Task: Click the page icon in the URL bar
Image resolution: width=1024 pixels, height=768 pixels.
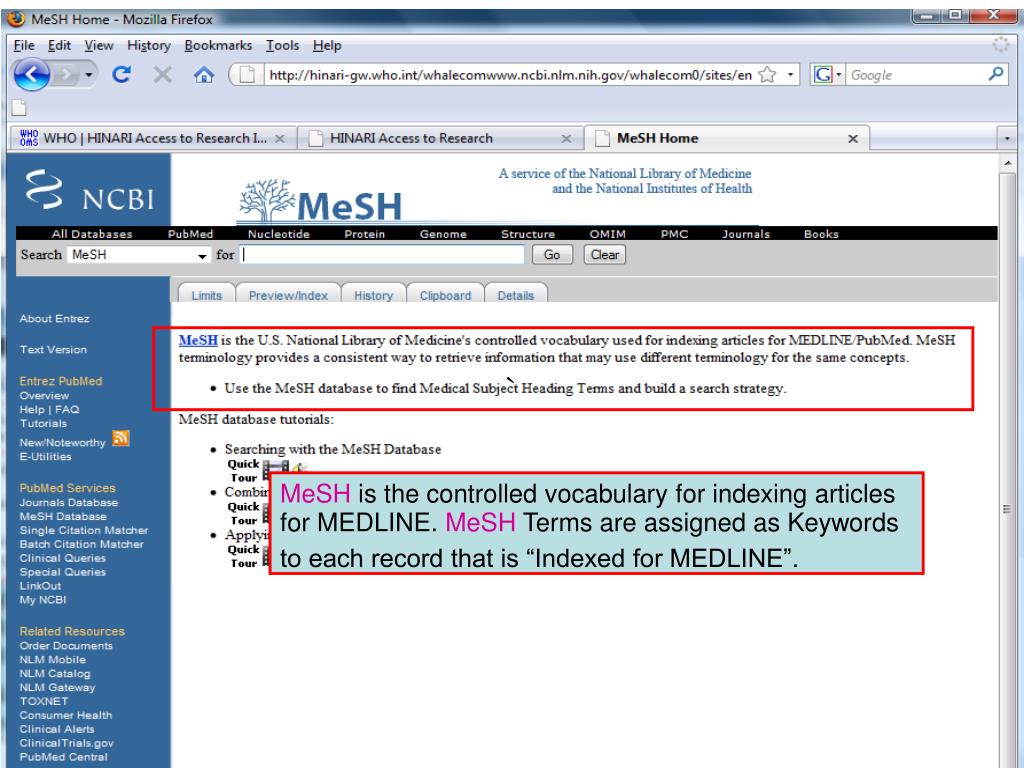Action: pyautogui.click(x=247, y=75)
